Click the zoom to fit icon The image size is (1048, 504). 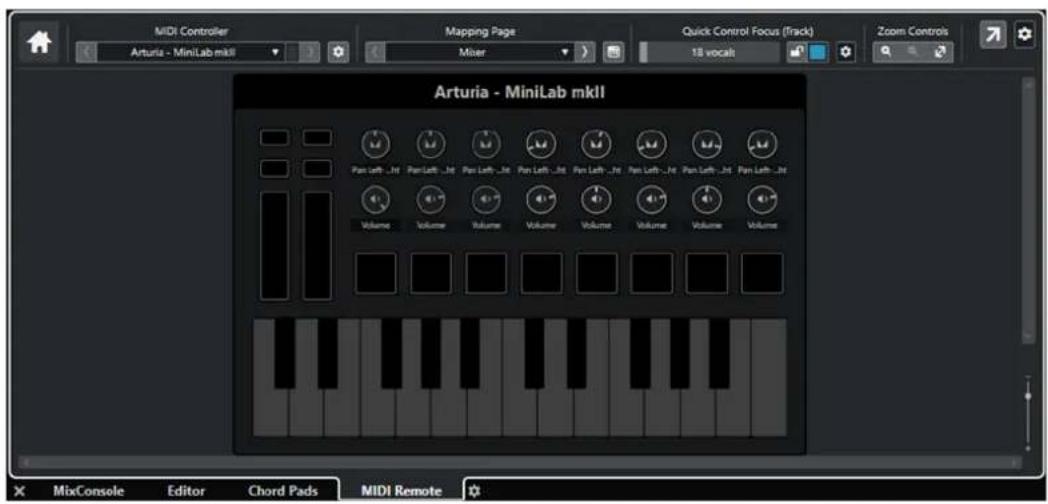point(940,52)
